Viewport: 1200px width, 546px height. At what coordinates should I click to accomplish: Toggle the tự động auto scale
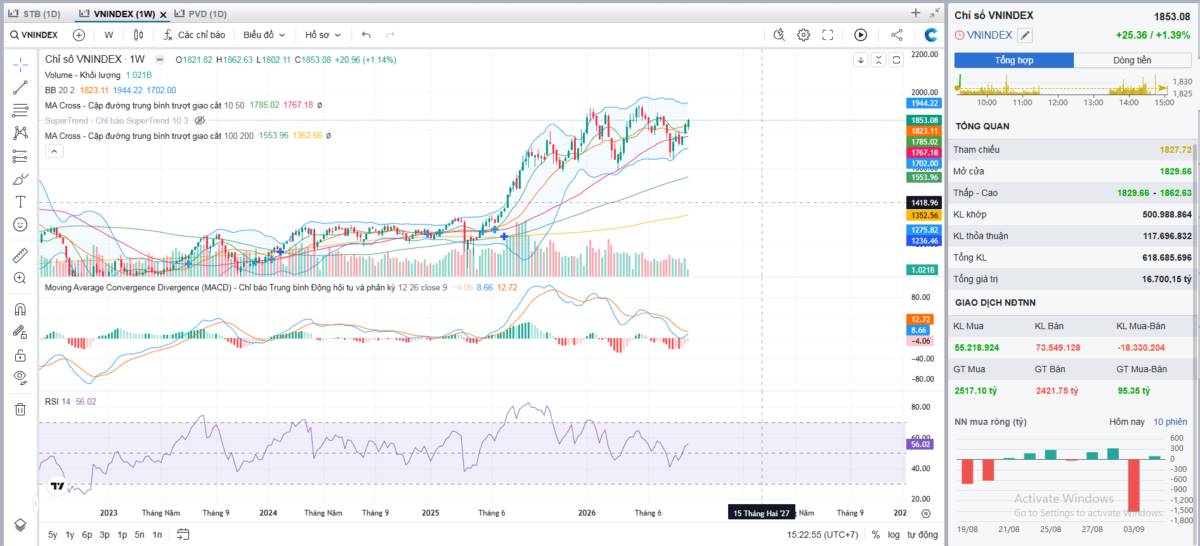923,534
